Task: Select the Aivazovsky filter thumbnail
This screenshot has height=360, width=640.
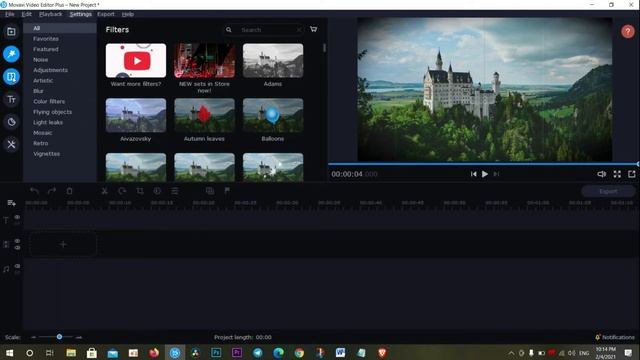Action: (136, 115)
